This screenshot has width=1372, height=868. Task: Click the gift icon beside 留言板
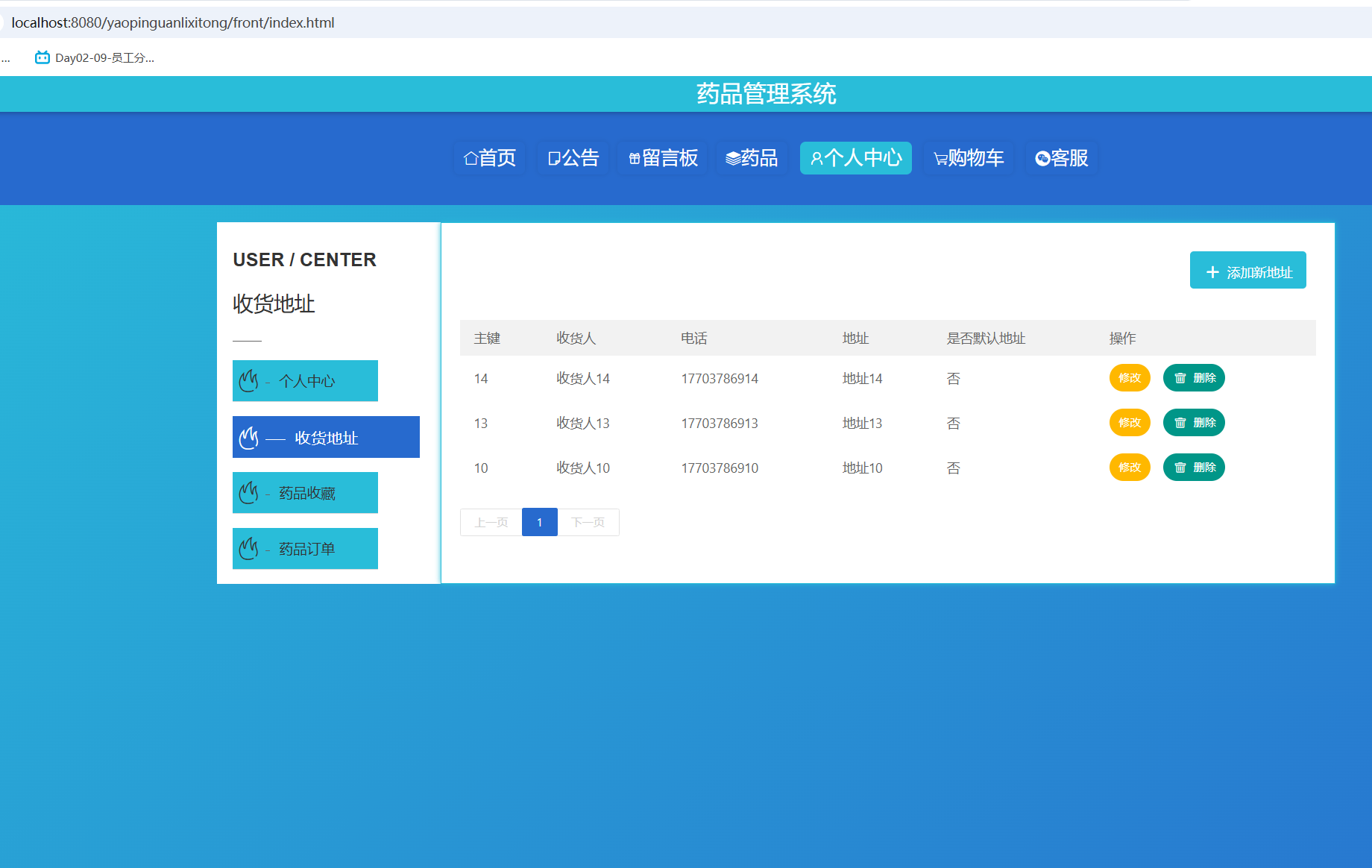coord(635,158)
